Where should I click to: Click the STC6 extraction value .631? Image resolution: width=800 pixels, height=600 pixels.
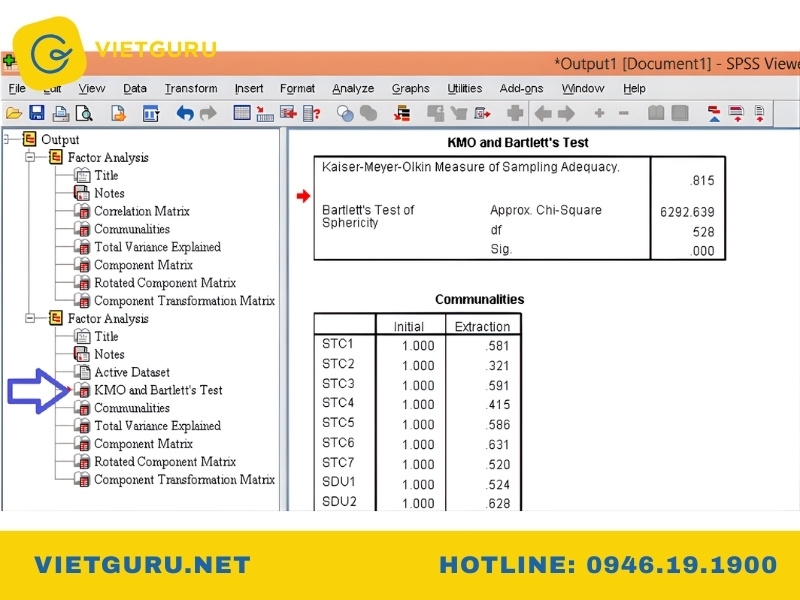[497, 444]
